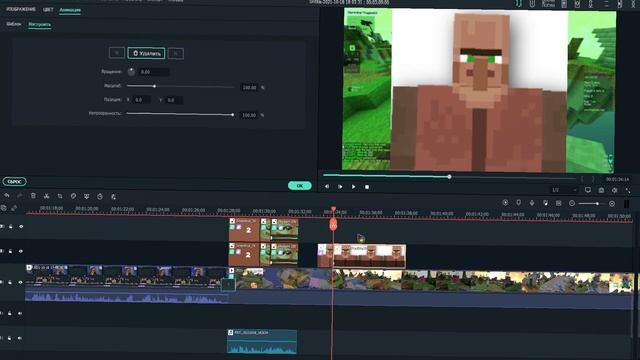Go to the next keyframe button
This screenshot has width=640, height=360.
pos(176,53)
